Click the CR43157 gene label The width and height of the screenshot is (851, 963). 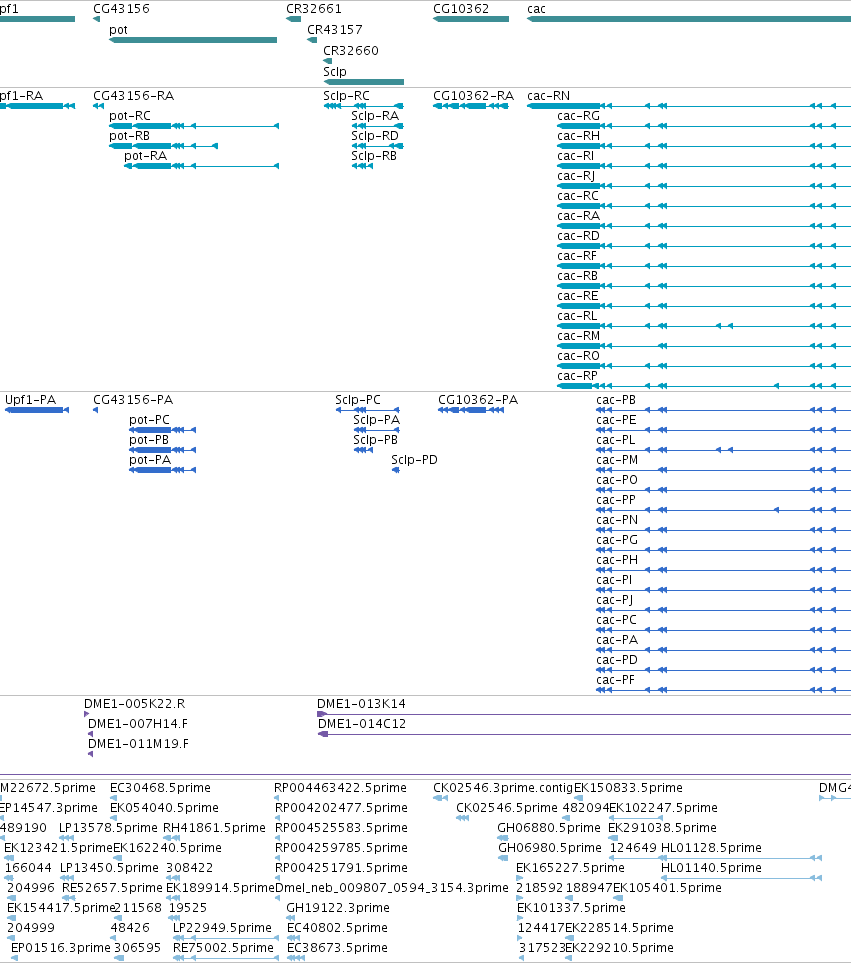coord(335,29)
